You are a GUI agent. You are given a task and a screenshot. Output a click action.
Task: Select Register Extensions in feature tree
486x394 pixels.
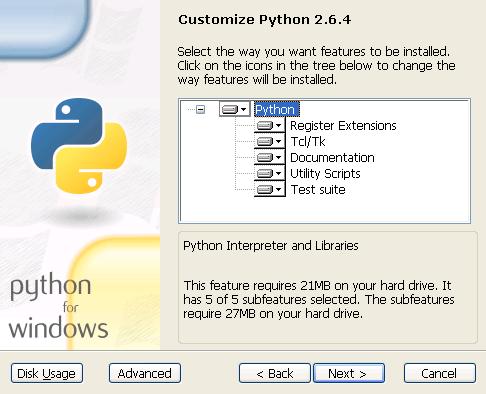(x=343, y=126)
